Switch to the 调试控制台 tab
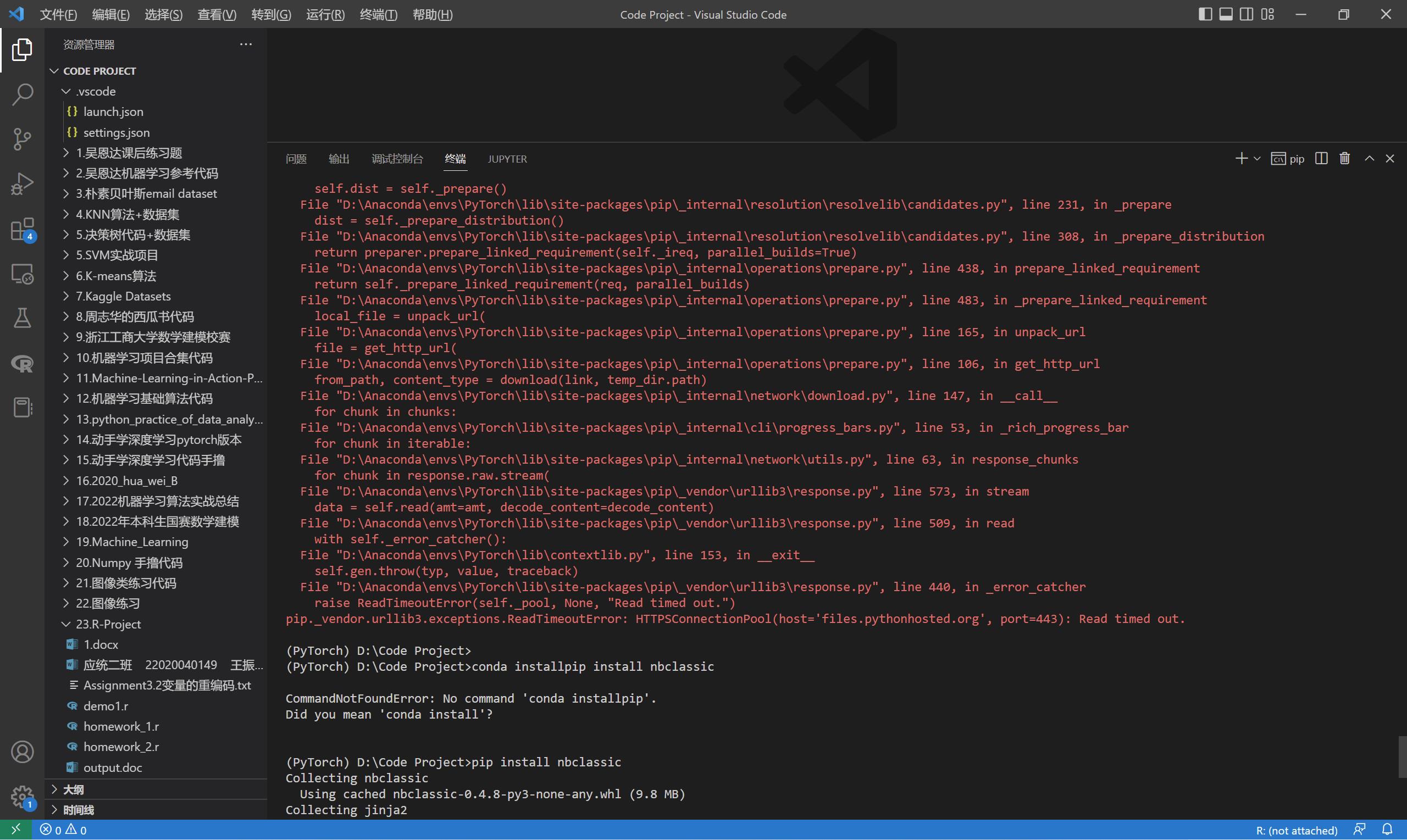 [x=397, y=159]
